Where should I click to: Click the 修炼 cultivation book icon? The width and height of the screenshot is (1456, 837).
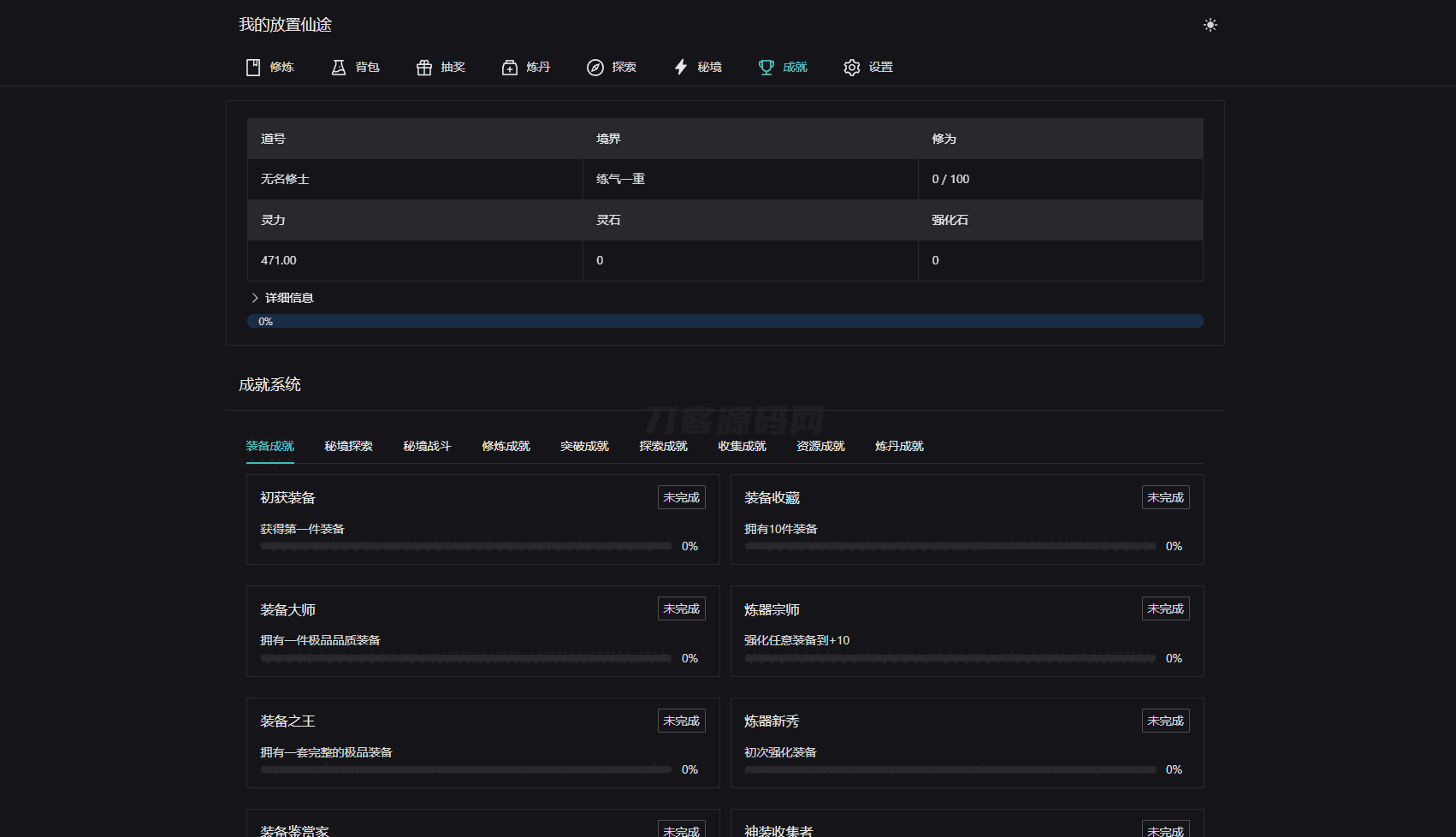click(253, 68)
